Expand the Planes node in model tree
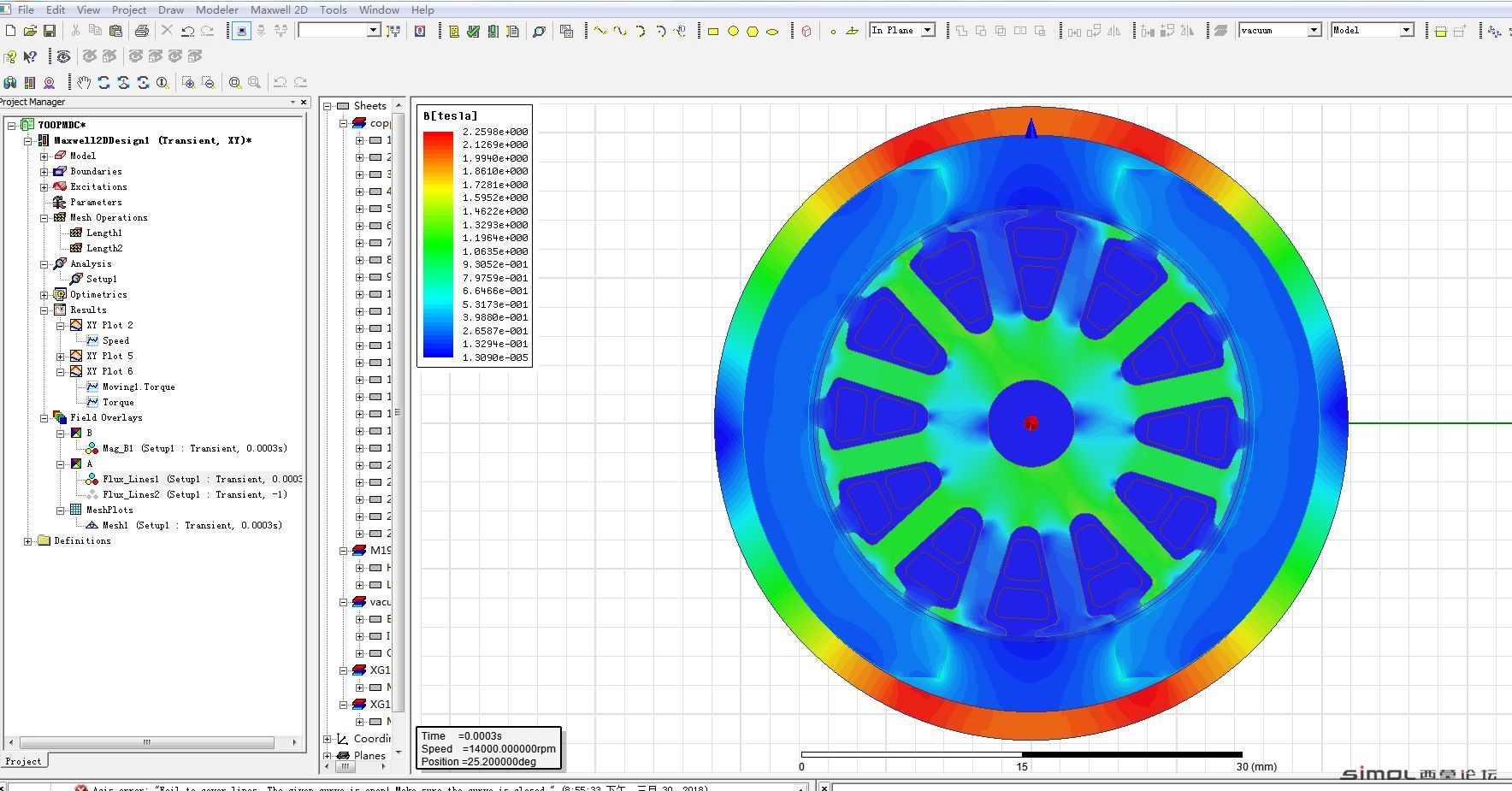The height and width of the screenshot is (791, 1512). tap(328, 755)
